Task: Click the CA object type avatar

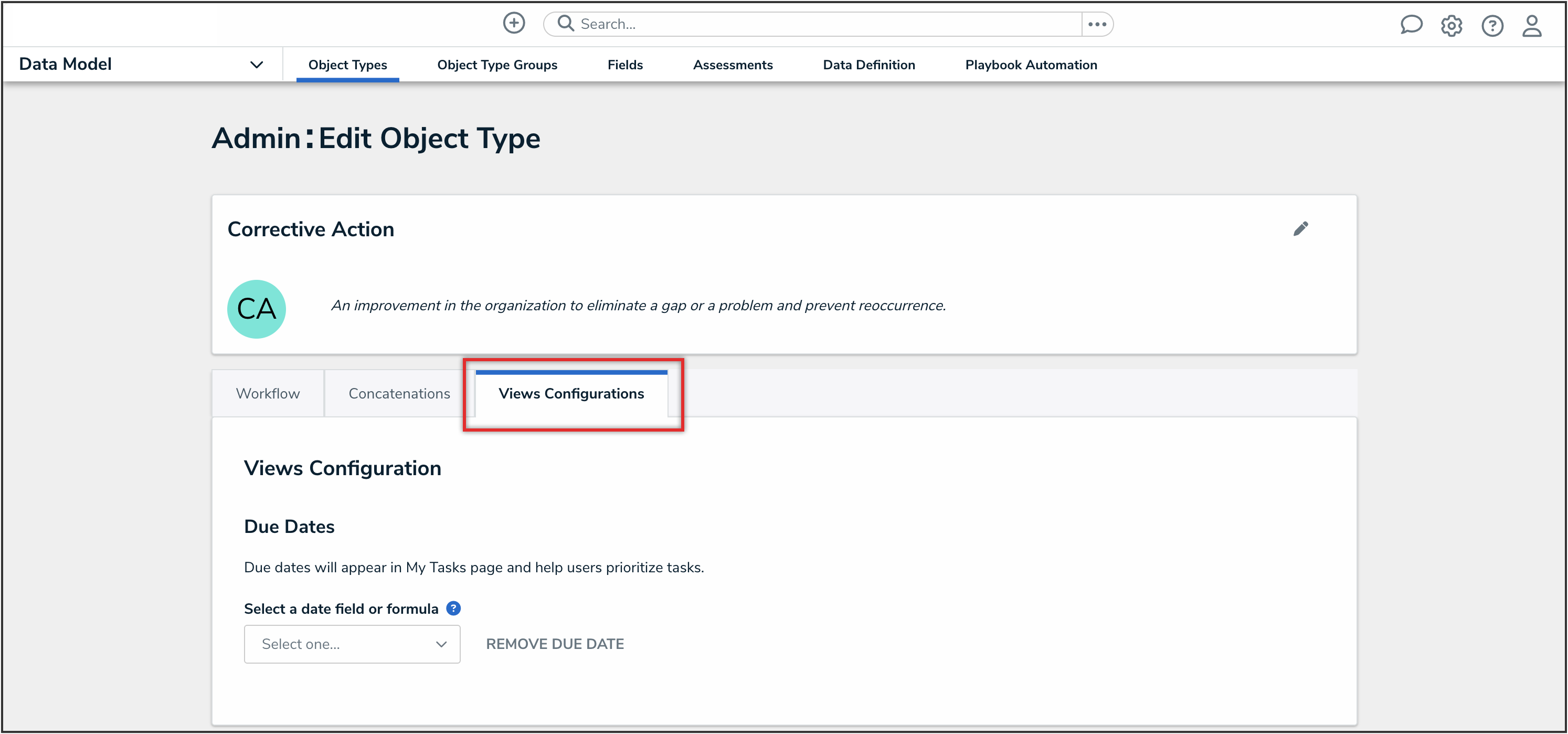Action: coord(256,309)
